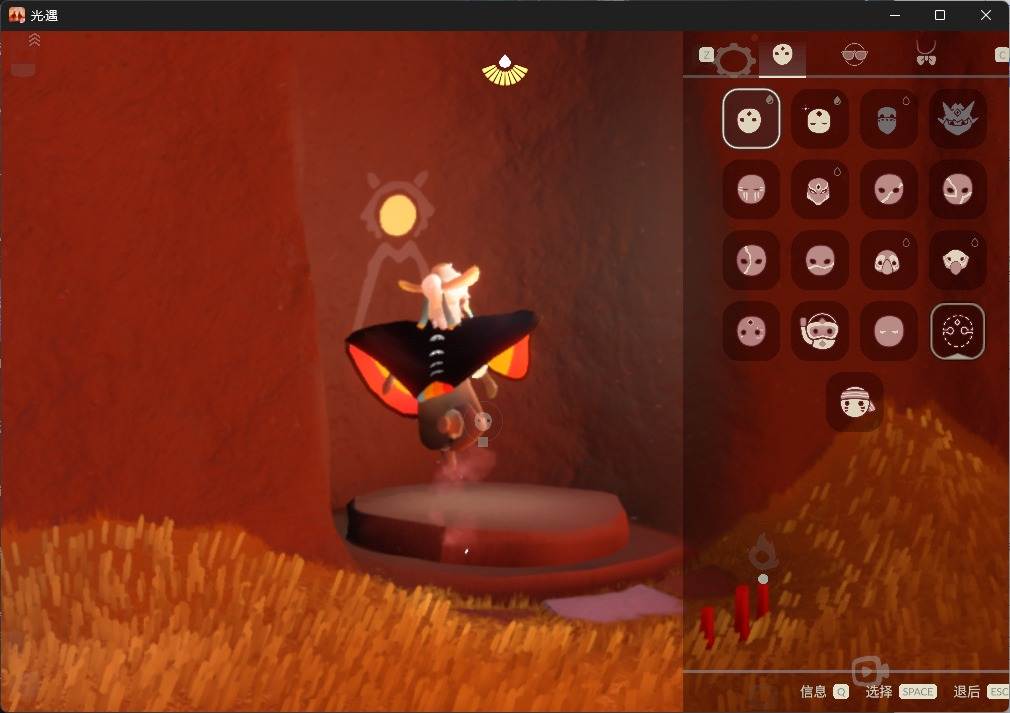Pick the mask with wavy mouth line
The image size is (1010, 713).
819,260
